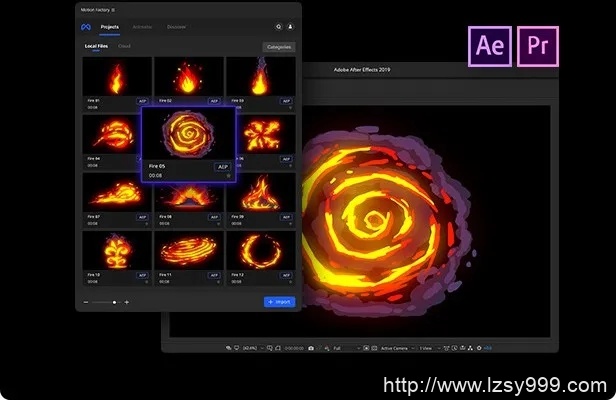Click the AEP badge on Fire 05
The image size is (616, 400).
(x=223, y=166)
